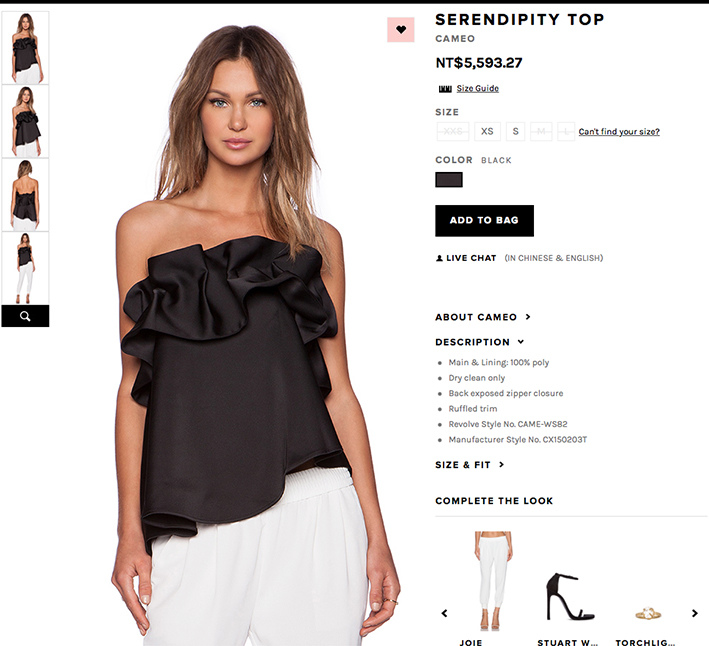Add the Serendipity Top to bag

(x=484, y=221)
